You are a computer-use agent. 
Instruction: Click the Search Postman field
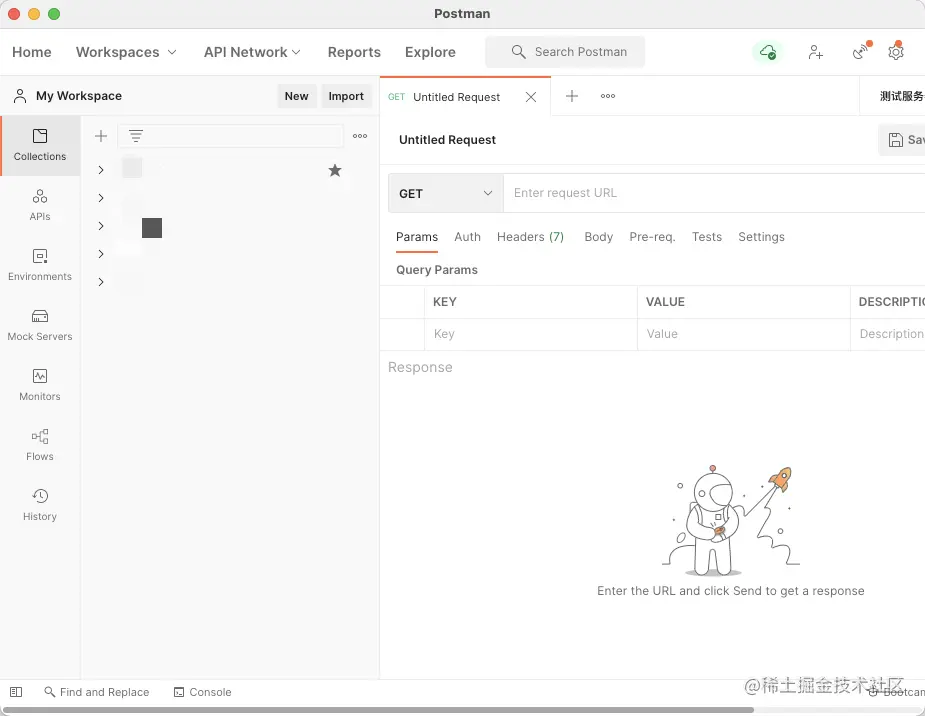pyautogui.click(x=565, y=52)
